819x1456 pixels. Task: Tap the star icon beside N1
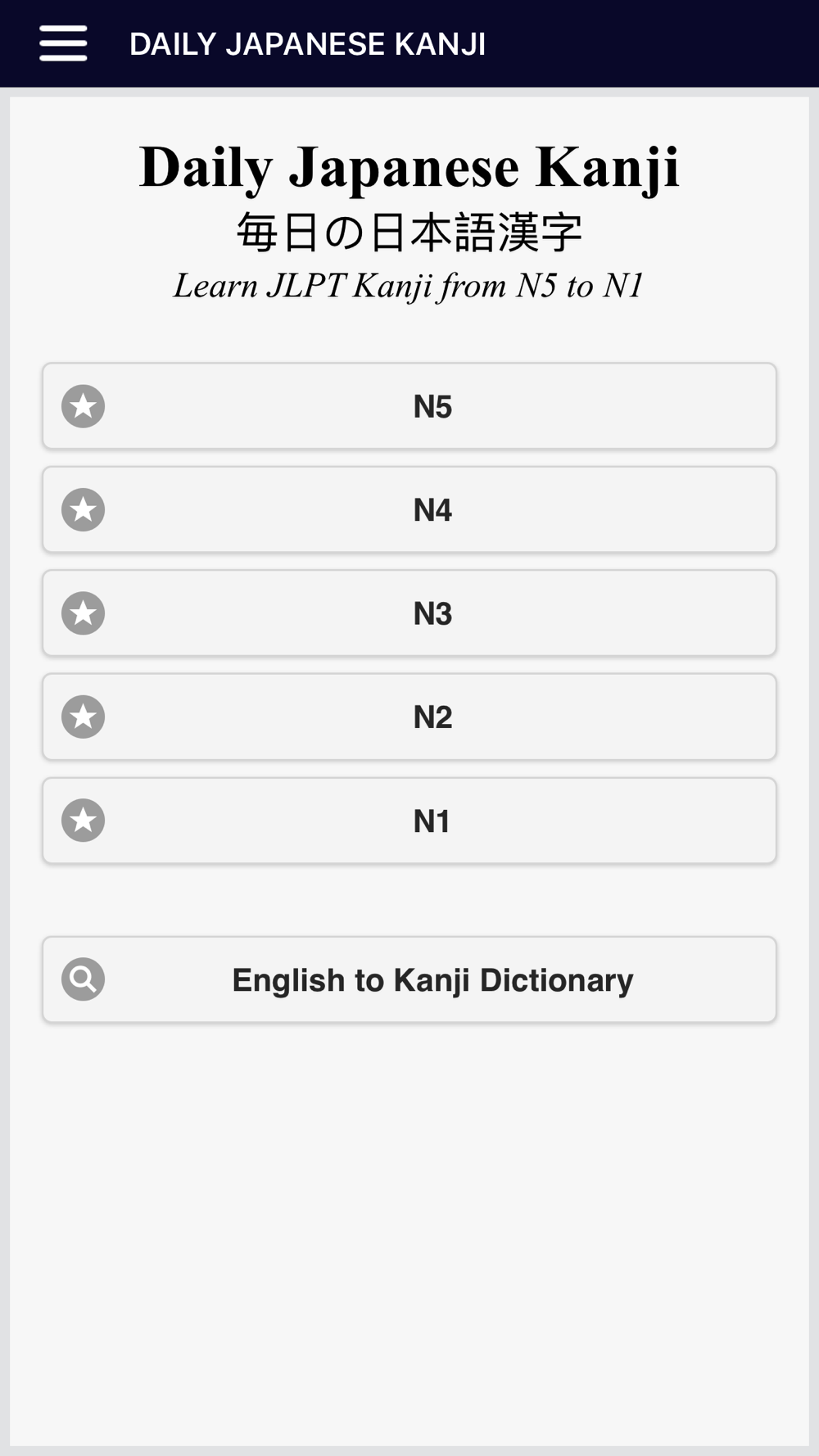83,821
